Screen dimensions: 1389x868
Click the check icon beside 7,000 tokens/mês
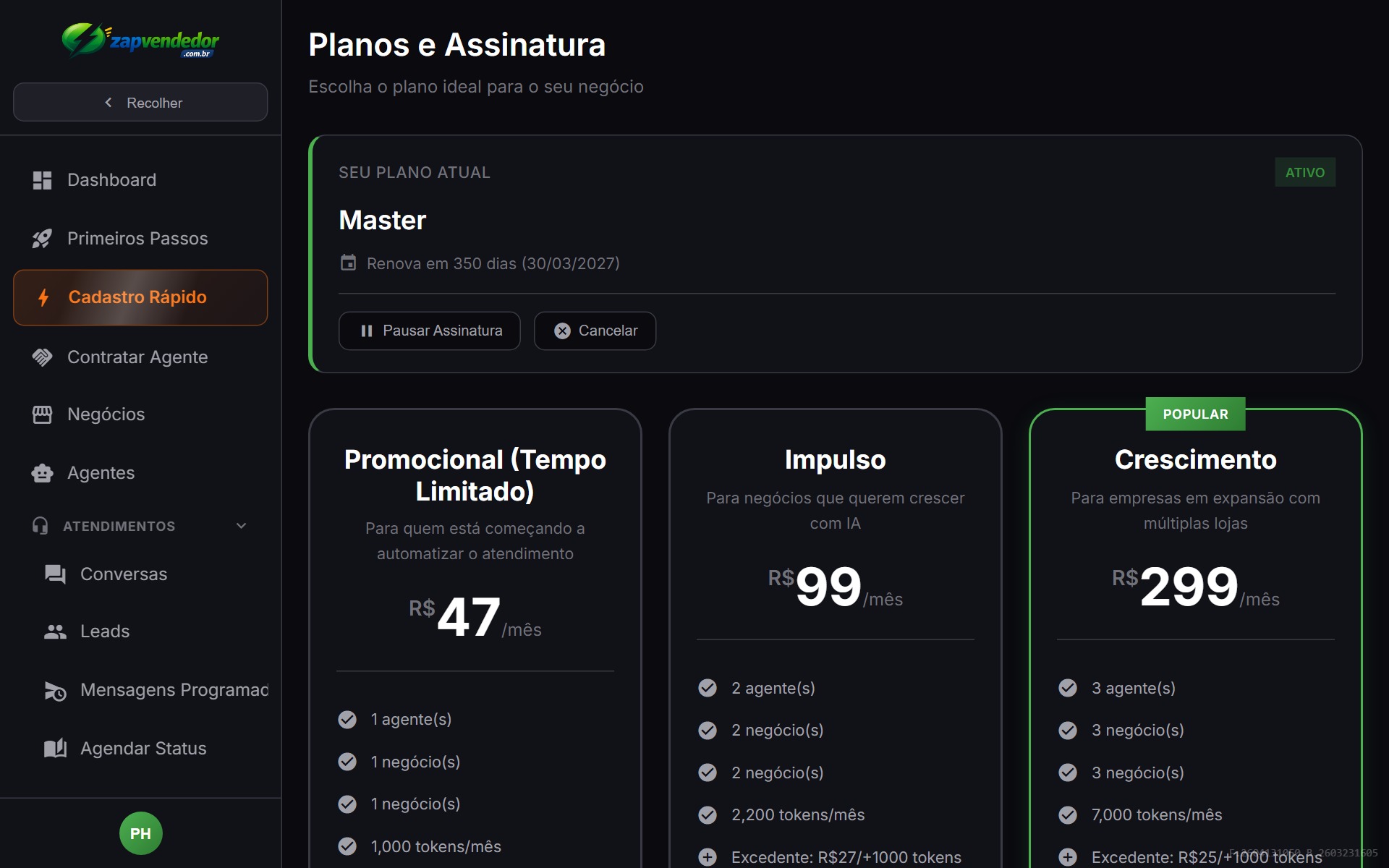pos(1068,815)
